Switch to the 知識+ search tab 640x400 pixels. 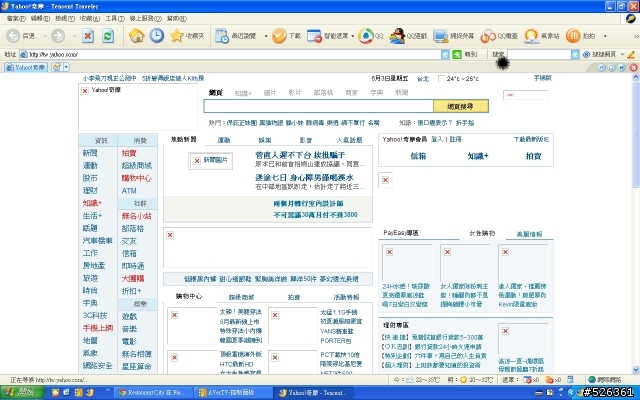pos(243,93)
